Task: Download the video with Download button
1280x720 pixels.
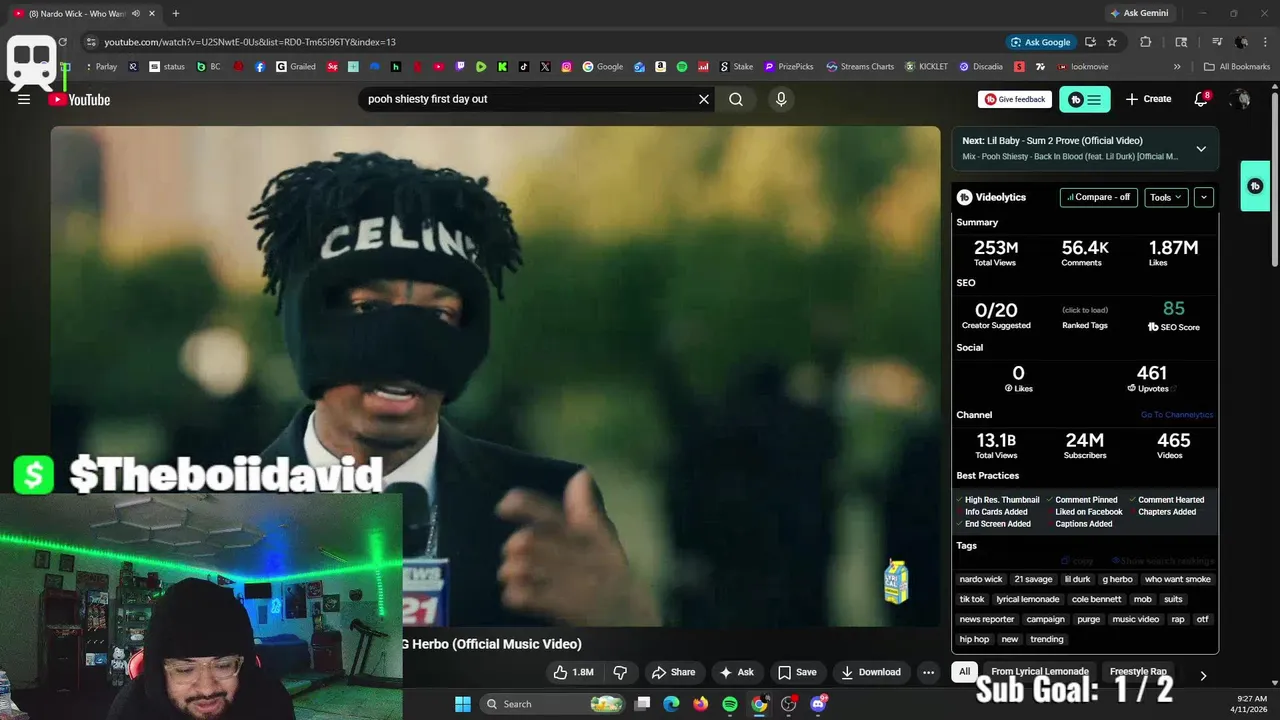Action: (871, 672)
